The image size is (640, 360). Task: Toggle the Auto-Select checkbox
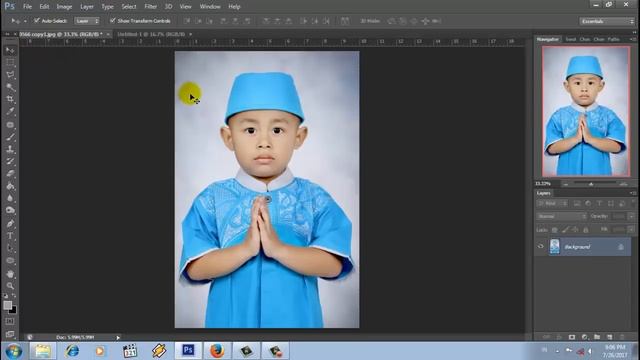coord(37,20)
